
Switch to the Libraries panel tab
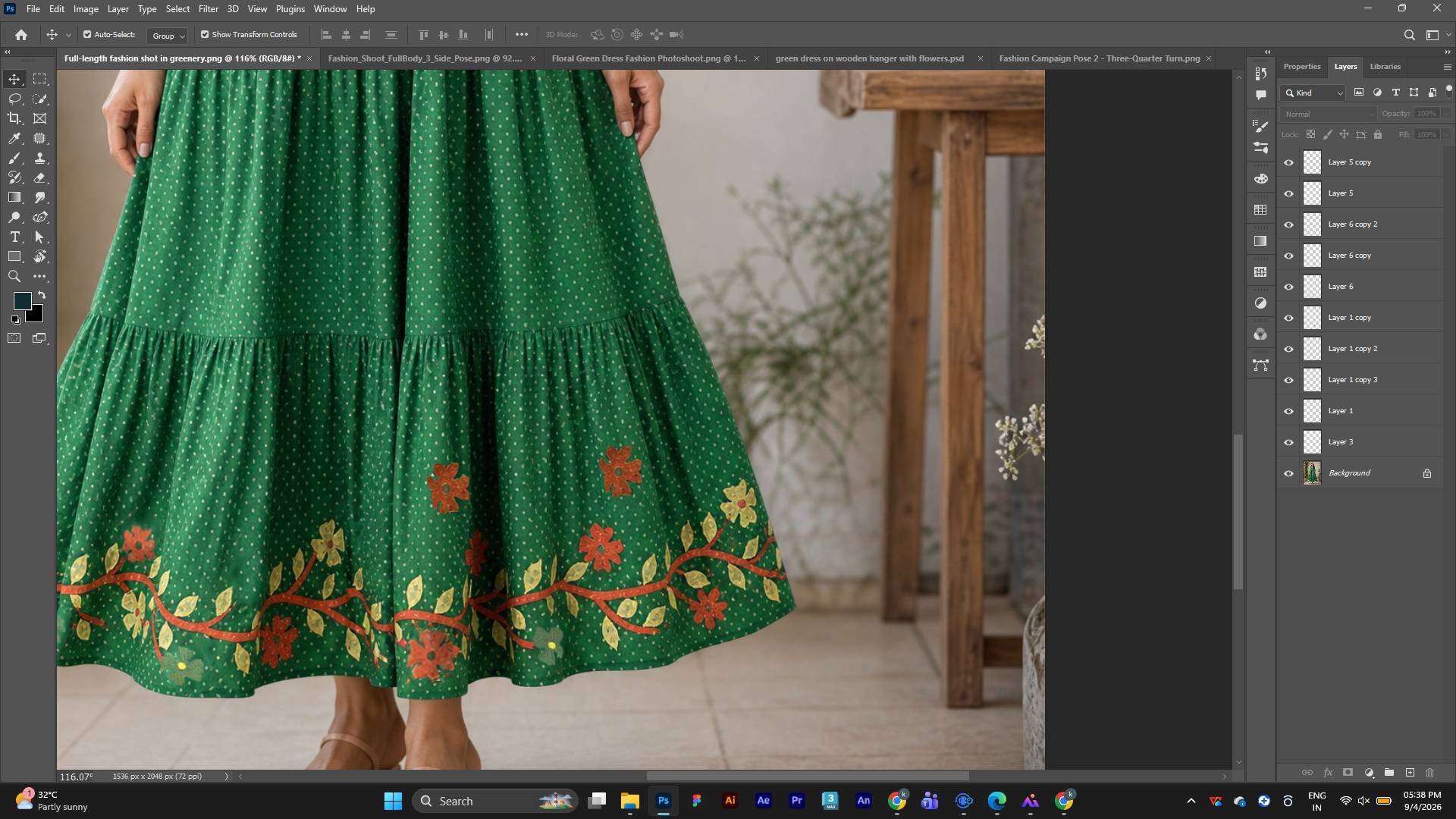(1385, 67)
